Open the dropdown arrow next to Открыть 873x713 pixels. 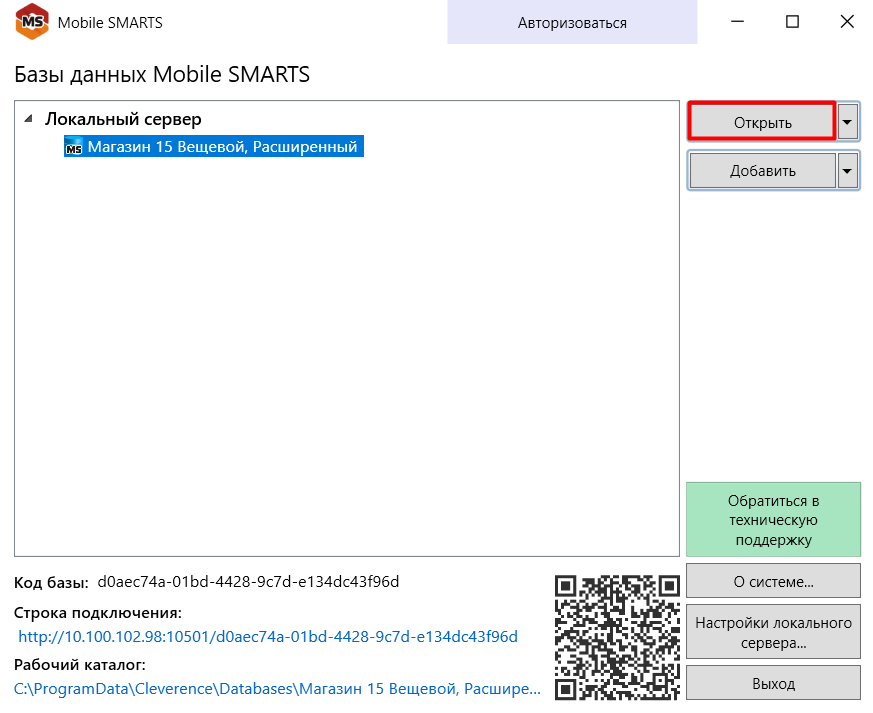[848, 122]
